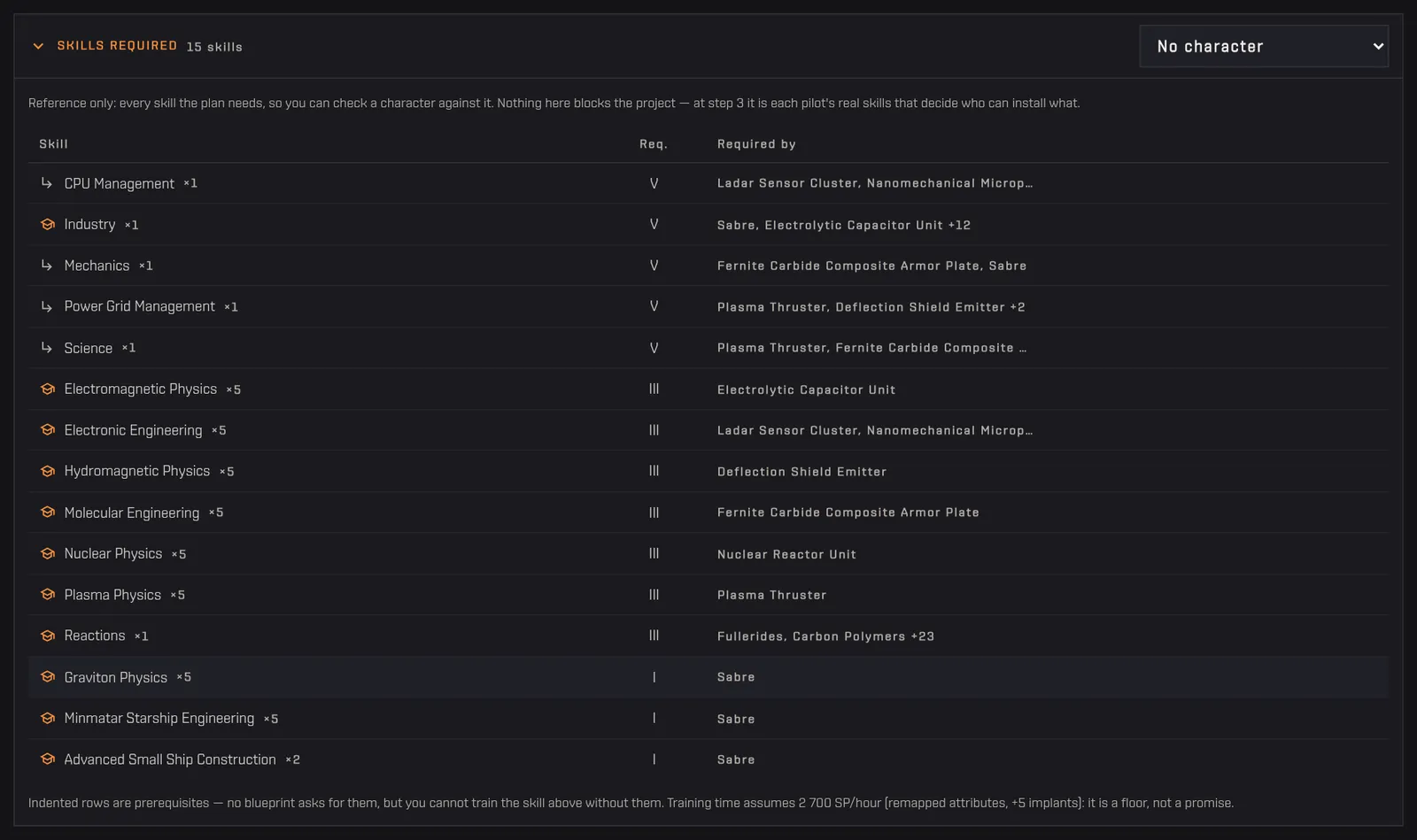Click the '15 skills' count label
This screenshot has height=840, width=1417.
(x=214, y=47)
